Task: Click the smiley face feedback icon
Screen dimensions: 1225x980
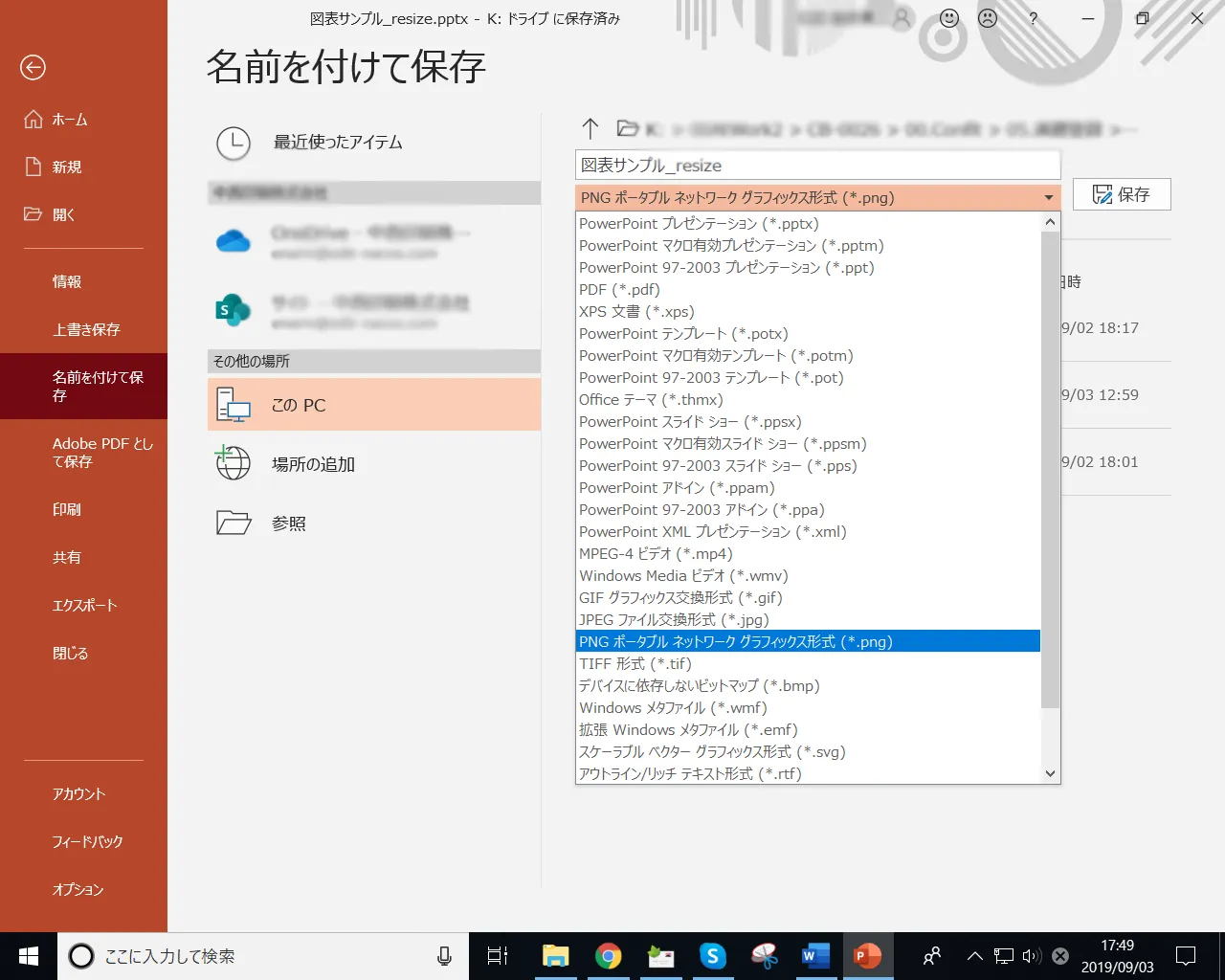Action: click(948, 18)
